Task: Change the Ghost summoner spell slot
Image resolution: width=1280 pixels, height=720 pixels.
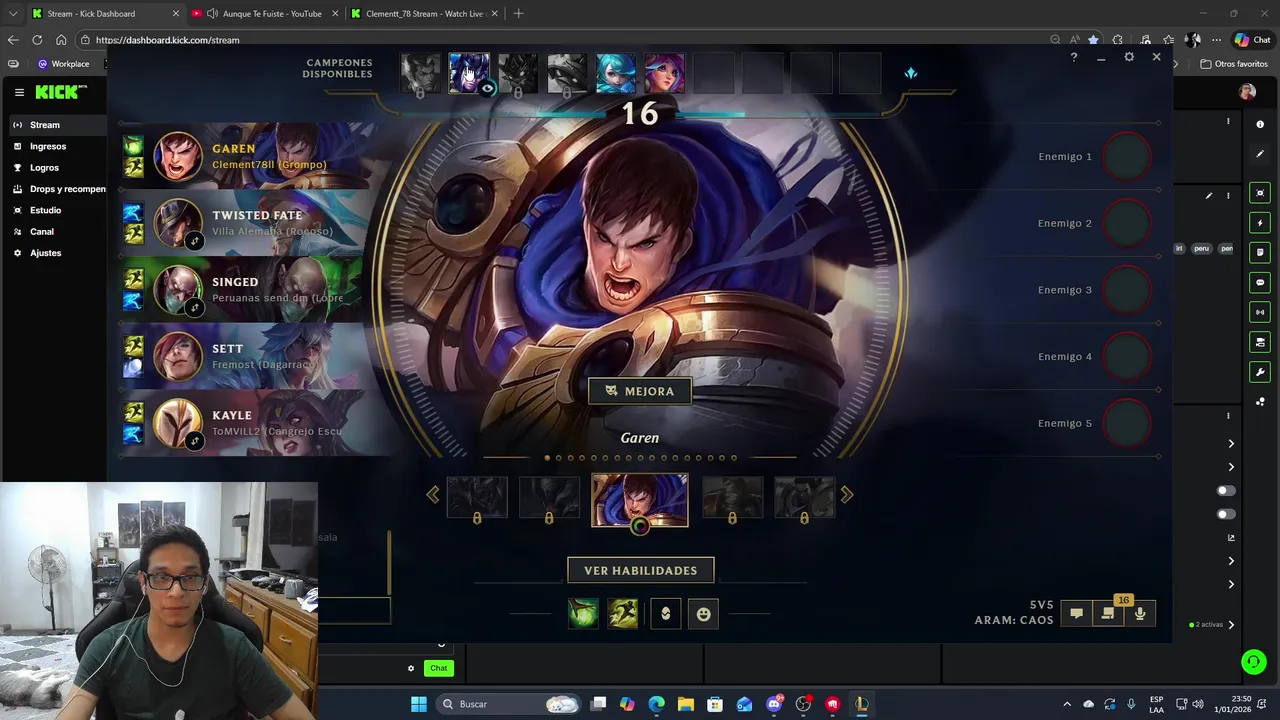Action: coord(623,613)
